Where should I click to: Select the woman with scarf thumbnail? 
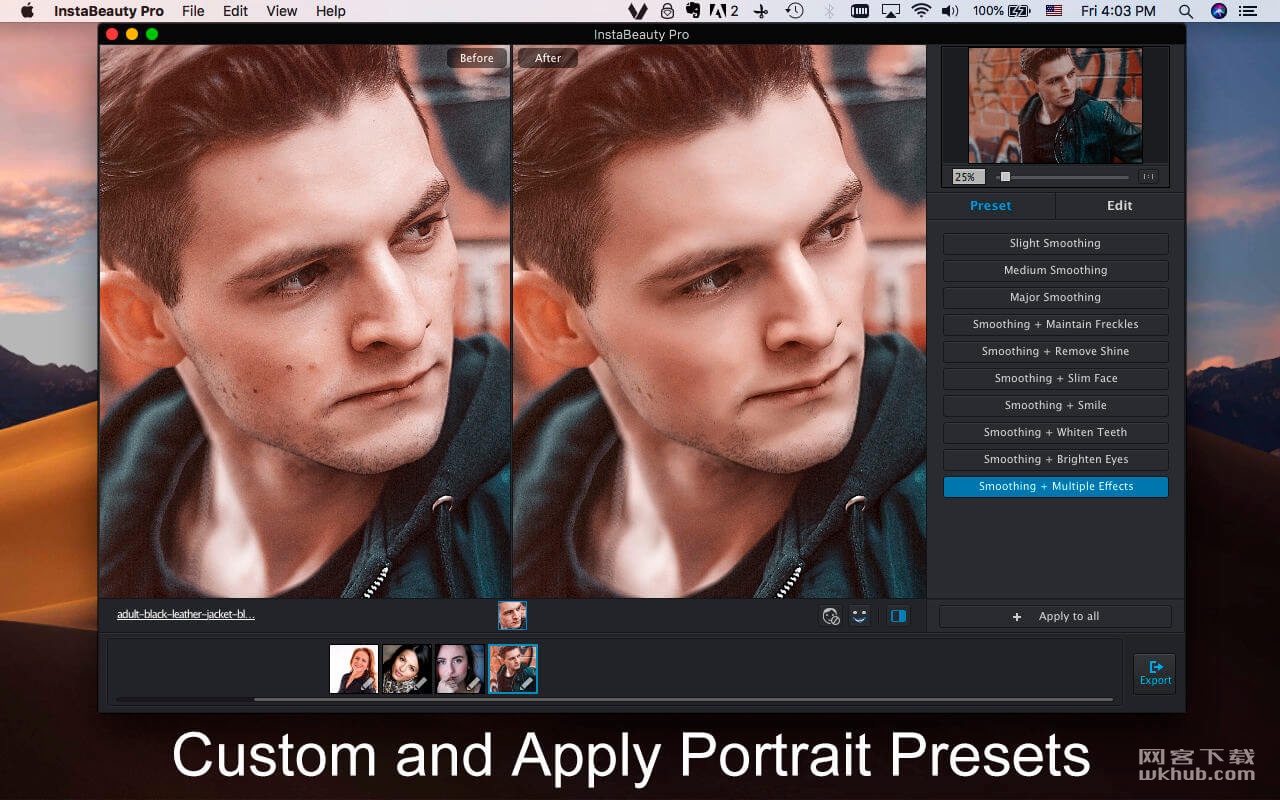(407, 669)
